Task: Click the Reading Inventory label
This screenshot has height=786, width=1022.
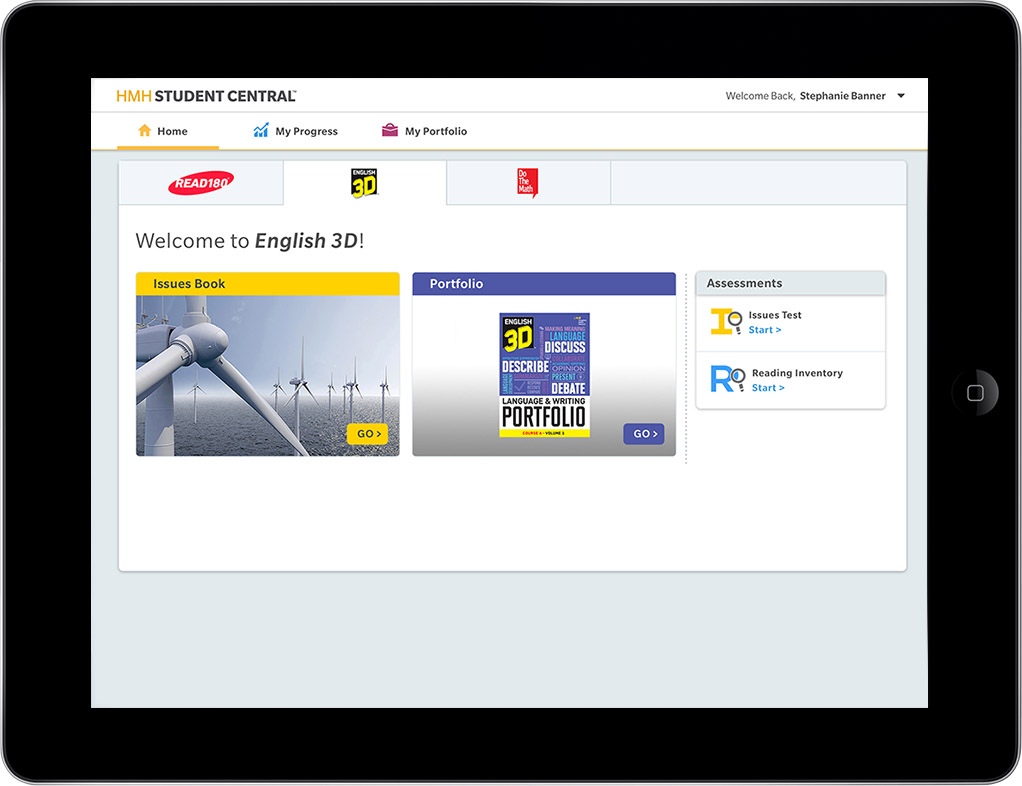Action: coord(797,373)
